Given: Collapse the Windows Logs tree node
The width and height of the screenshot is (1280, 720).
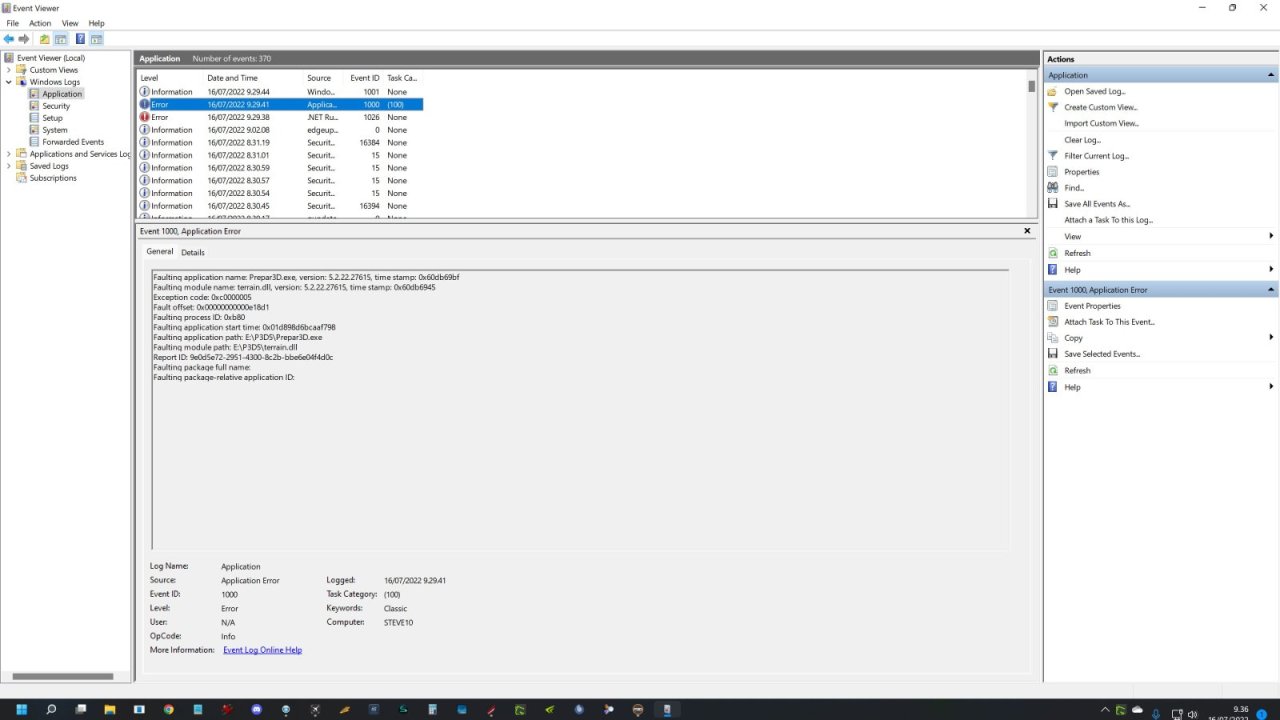Looking at the screenshot, I should point(9,82).
